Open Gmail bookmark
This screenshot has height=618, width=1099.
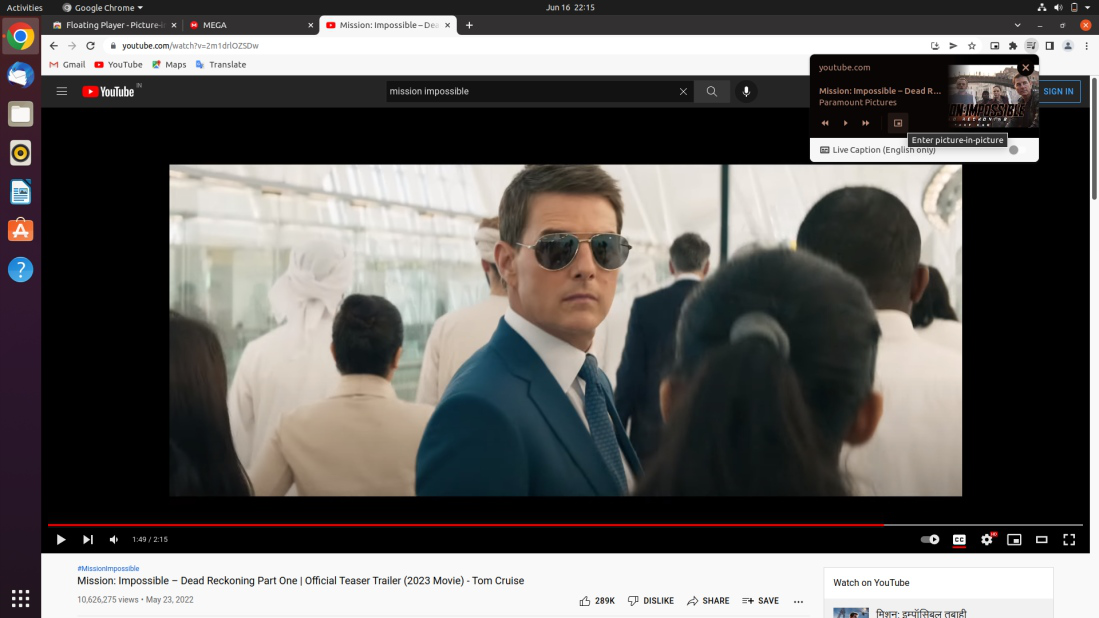(x=67, y=64)
